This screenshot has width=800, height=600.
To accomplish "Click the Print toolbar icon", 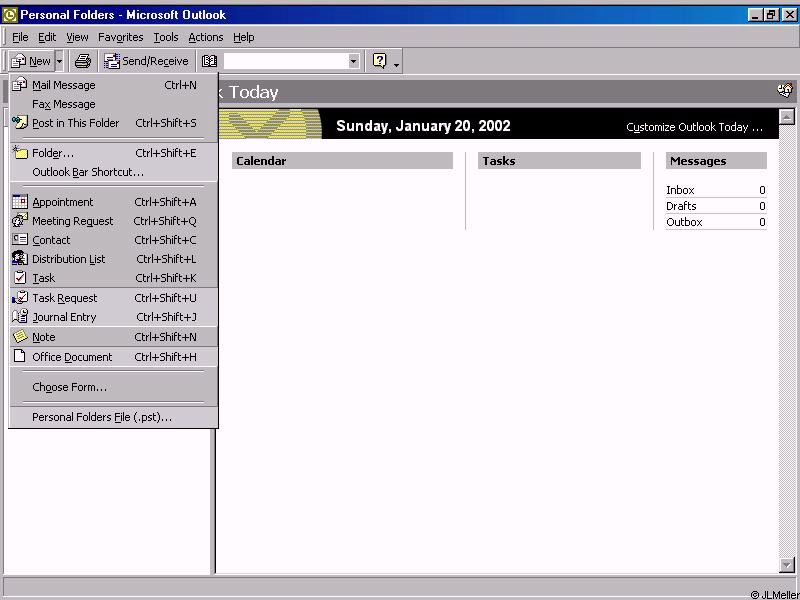I will 83,61.
